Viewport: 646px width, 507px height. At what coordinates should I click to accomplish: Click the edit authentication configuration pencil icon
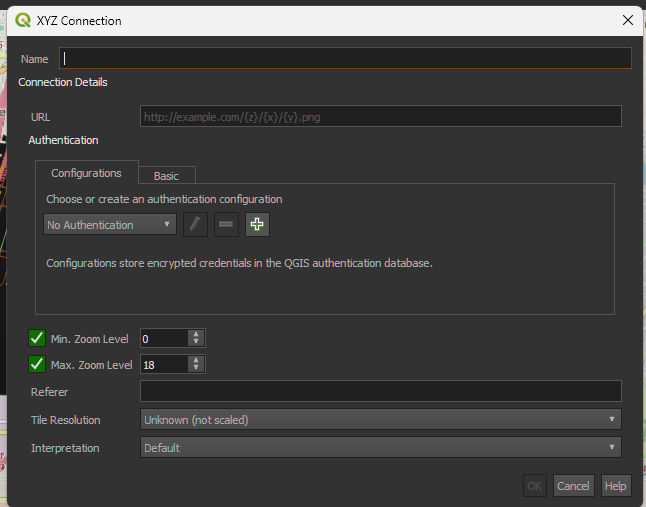coord(196,225)
